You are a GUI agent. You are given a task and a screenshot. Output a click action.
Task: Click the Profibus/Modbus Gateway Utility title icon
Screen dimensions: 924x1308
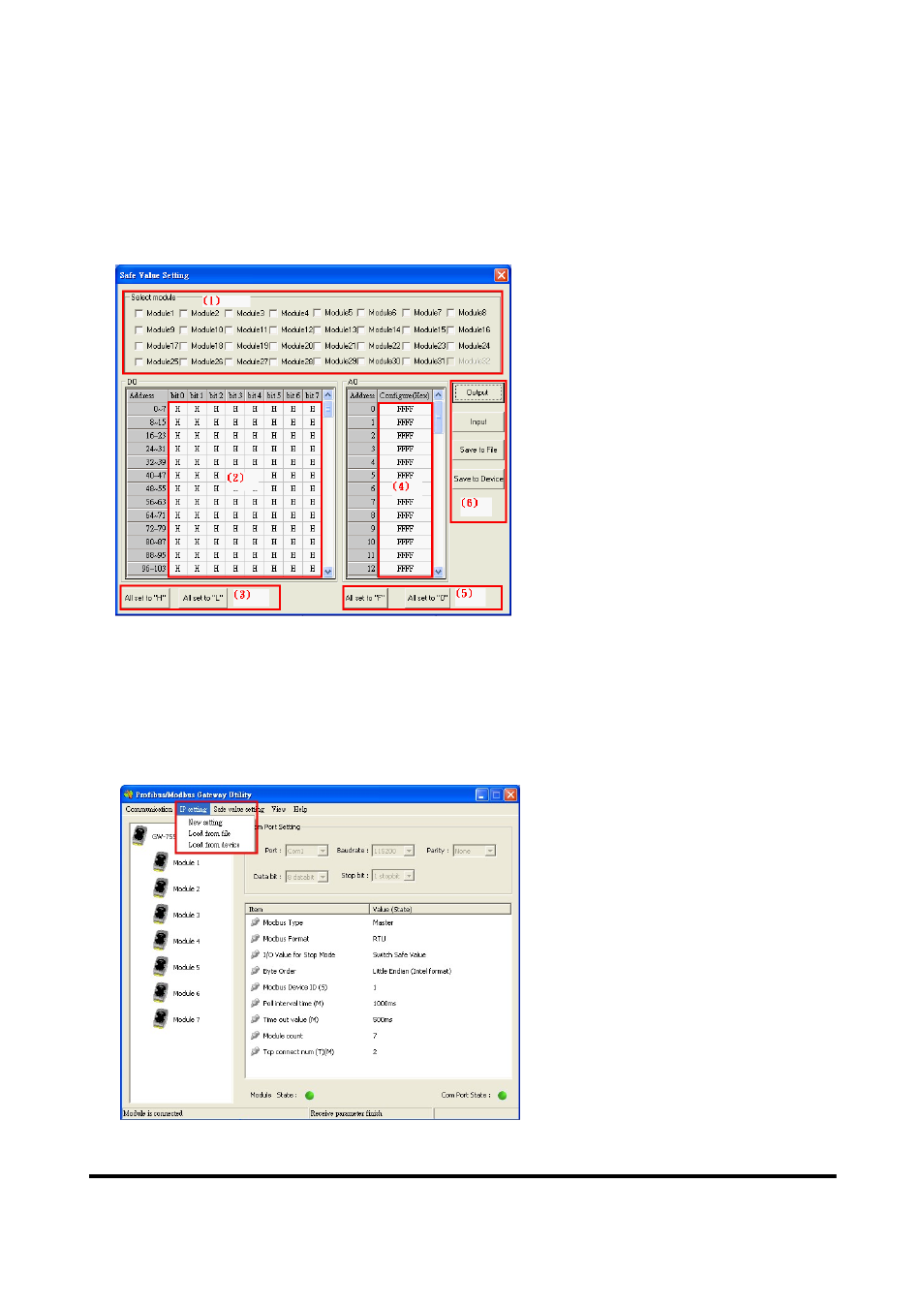[x=128, y=794]
